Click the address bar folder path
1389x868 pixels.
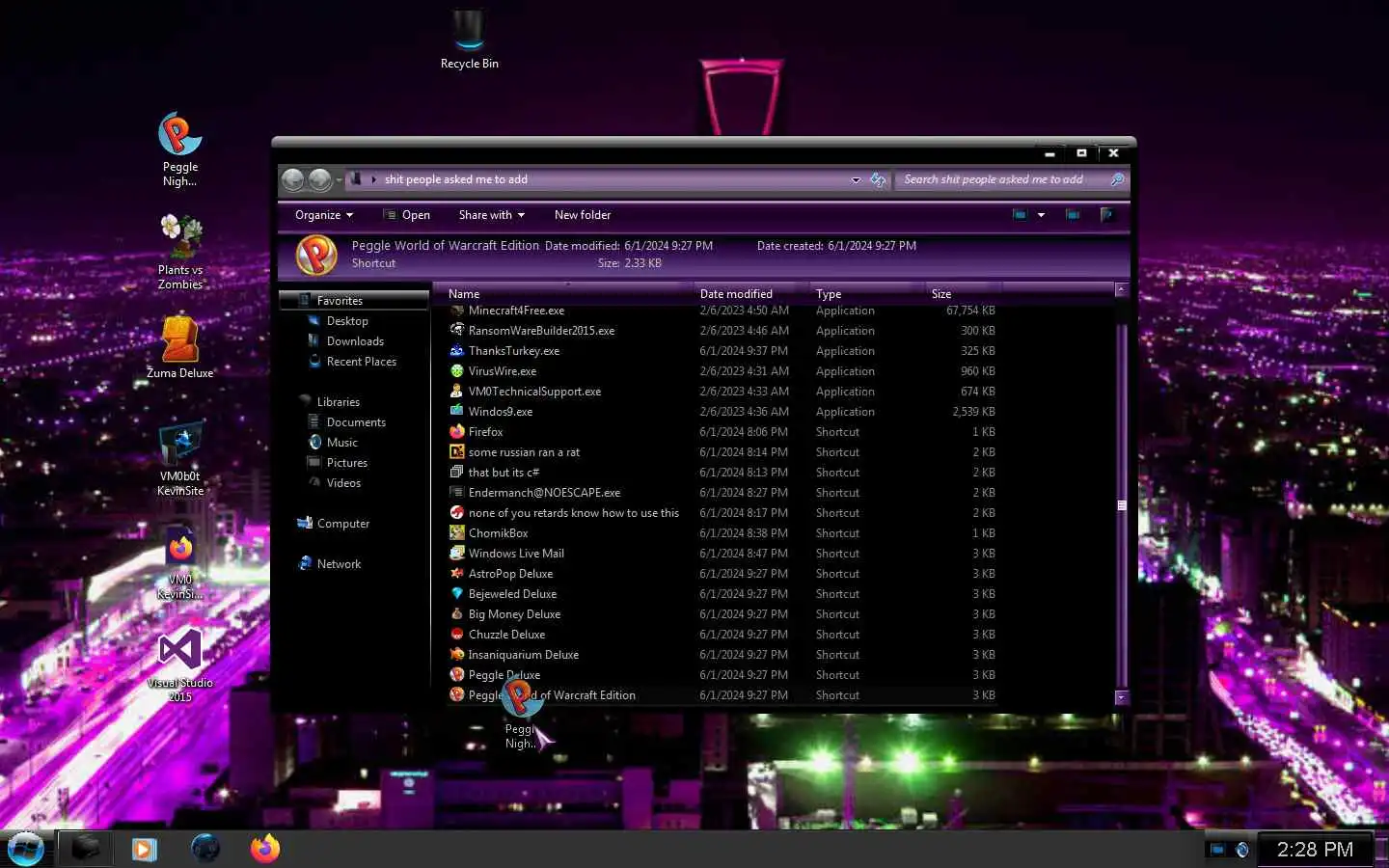(456, 179)
